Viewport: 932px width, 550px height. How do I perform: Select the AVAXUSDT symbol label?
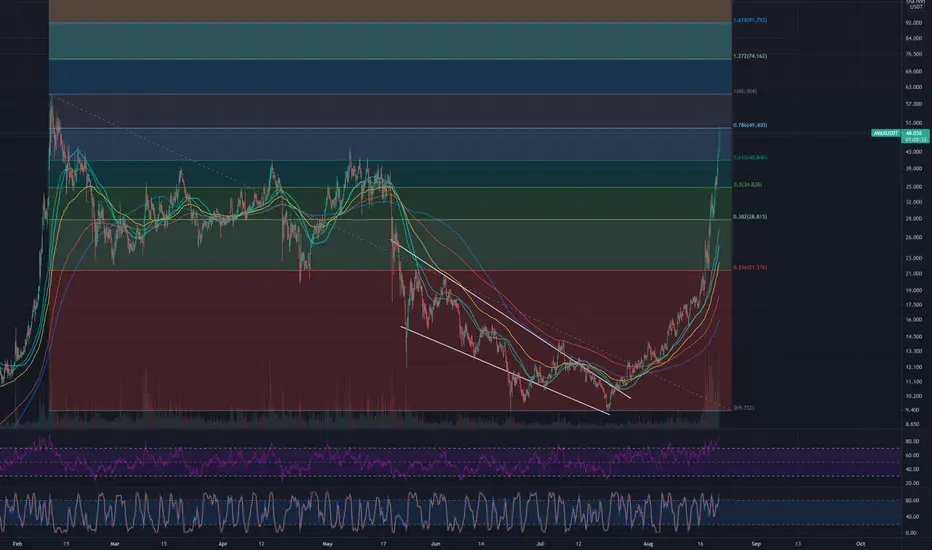[x=886, y=133]
